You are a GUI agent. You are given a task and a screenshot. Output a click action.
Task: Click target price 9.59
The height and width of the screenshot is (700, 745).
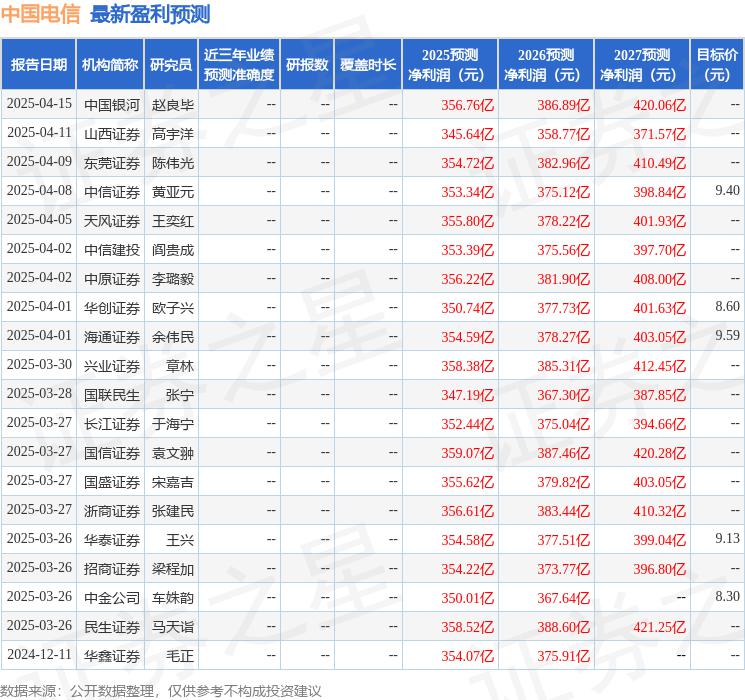pos(727,336)
